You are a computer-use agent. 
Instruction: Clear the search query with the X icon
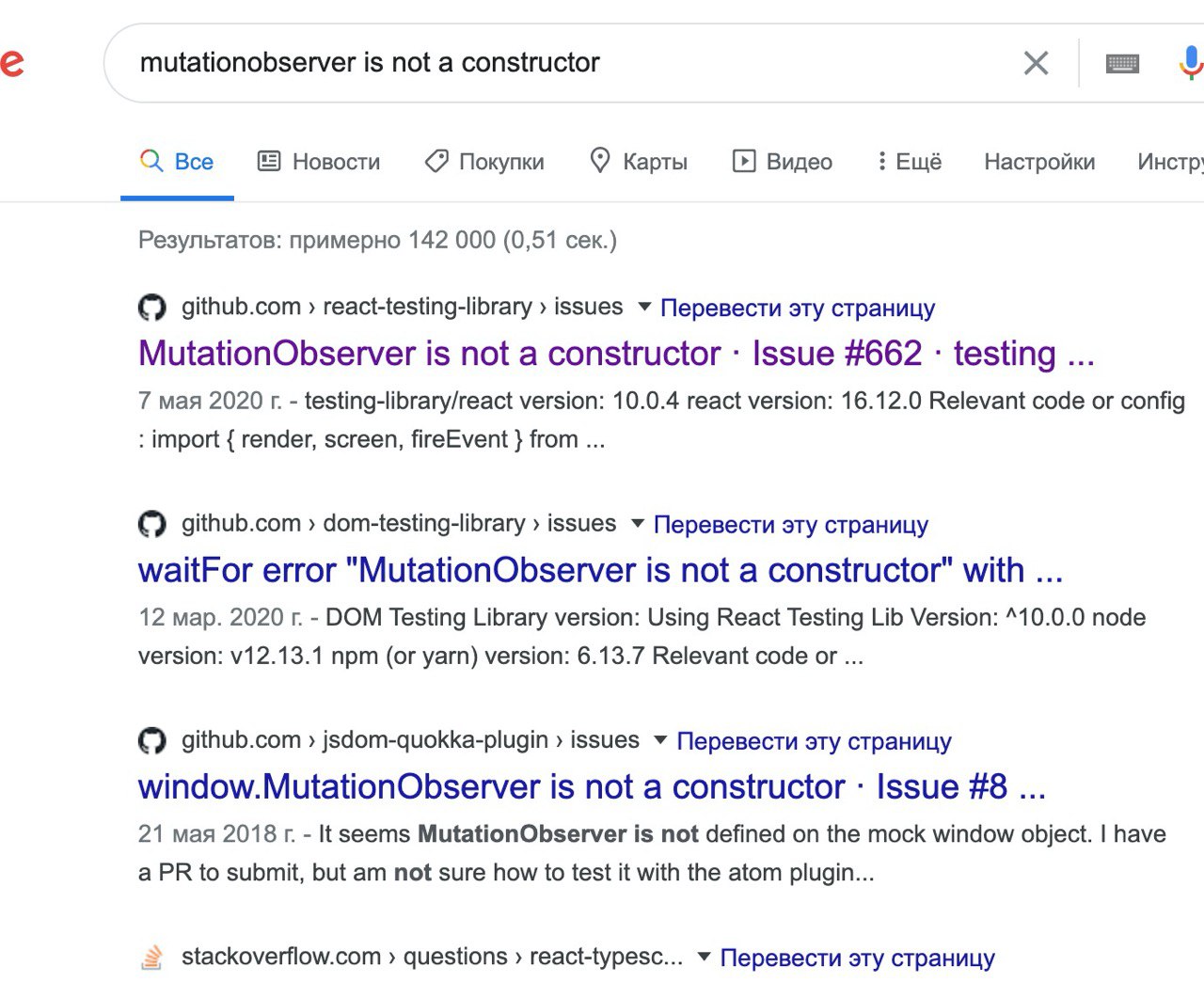(1036, 63)
